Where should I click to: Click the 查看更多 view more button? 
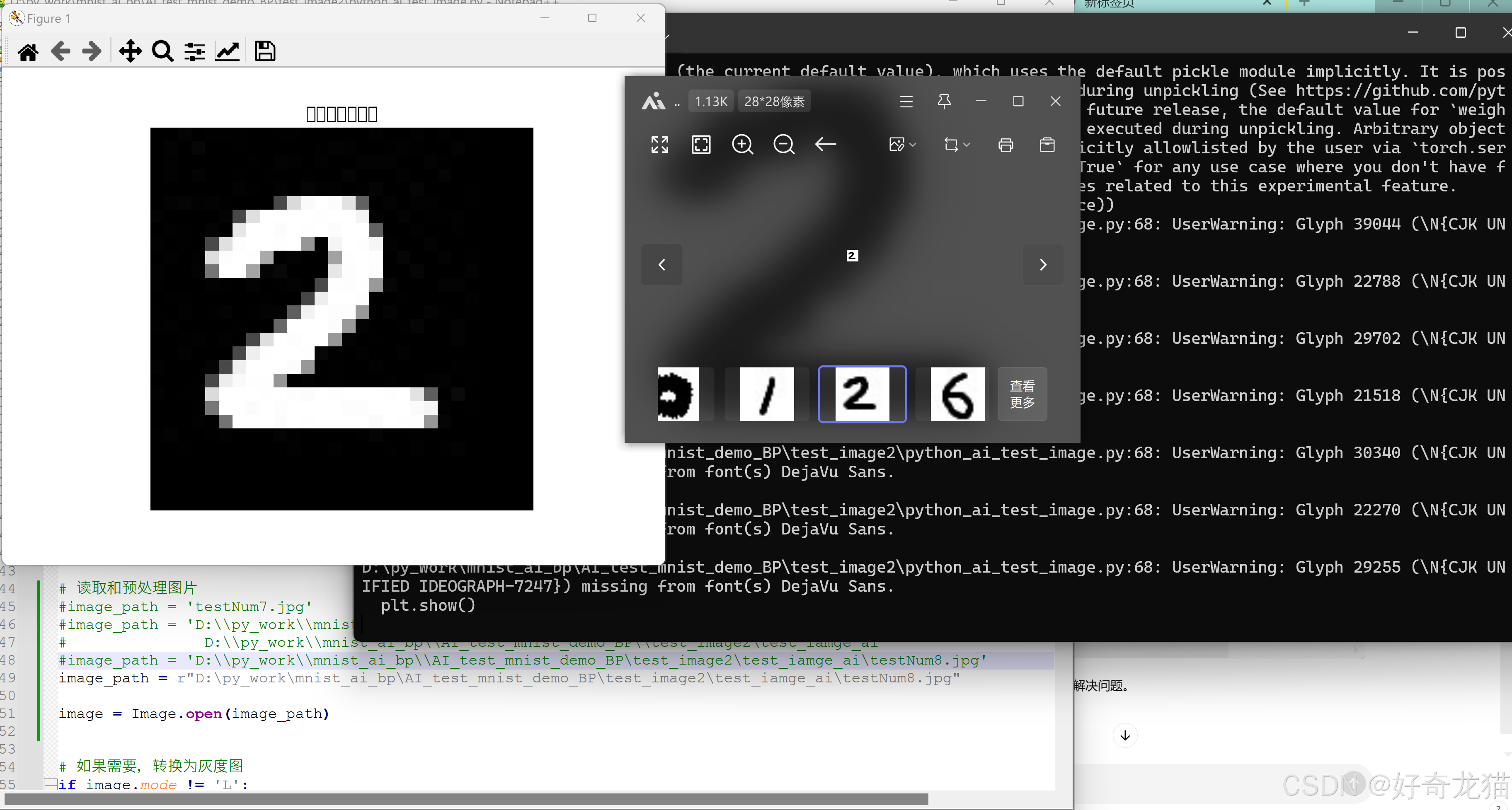coord(1022,394)
